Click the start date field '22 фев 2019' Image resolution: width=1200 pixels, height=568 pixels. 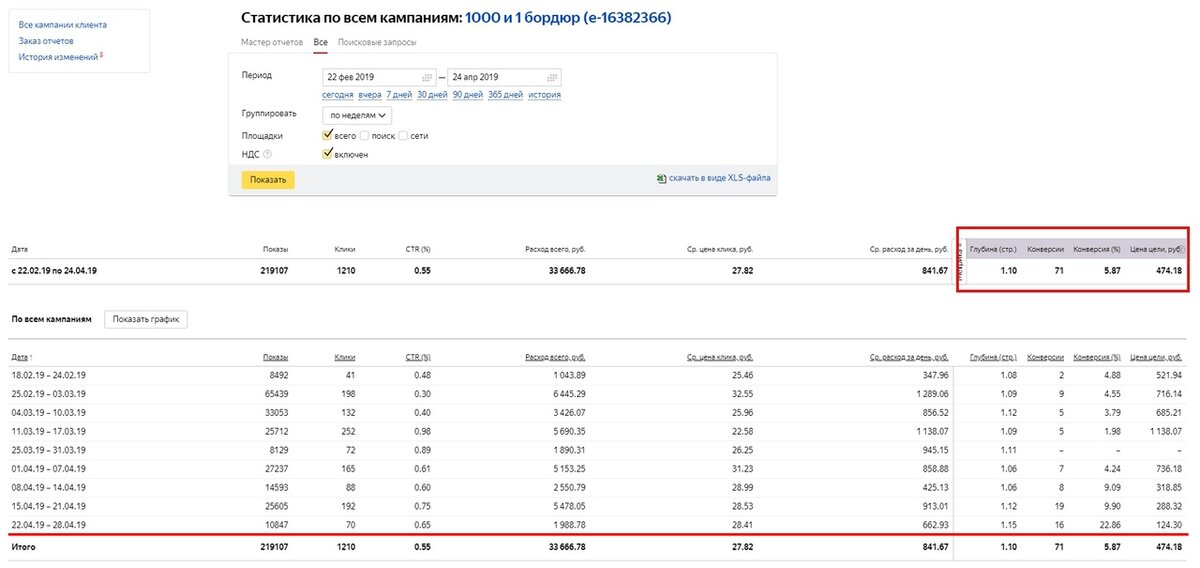(x=378, y=77)
